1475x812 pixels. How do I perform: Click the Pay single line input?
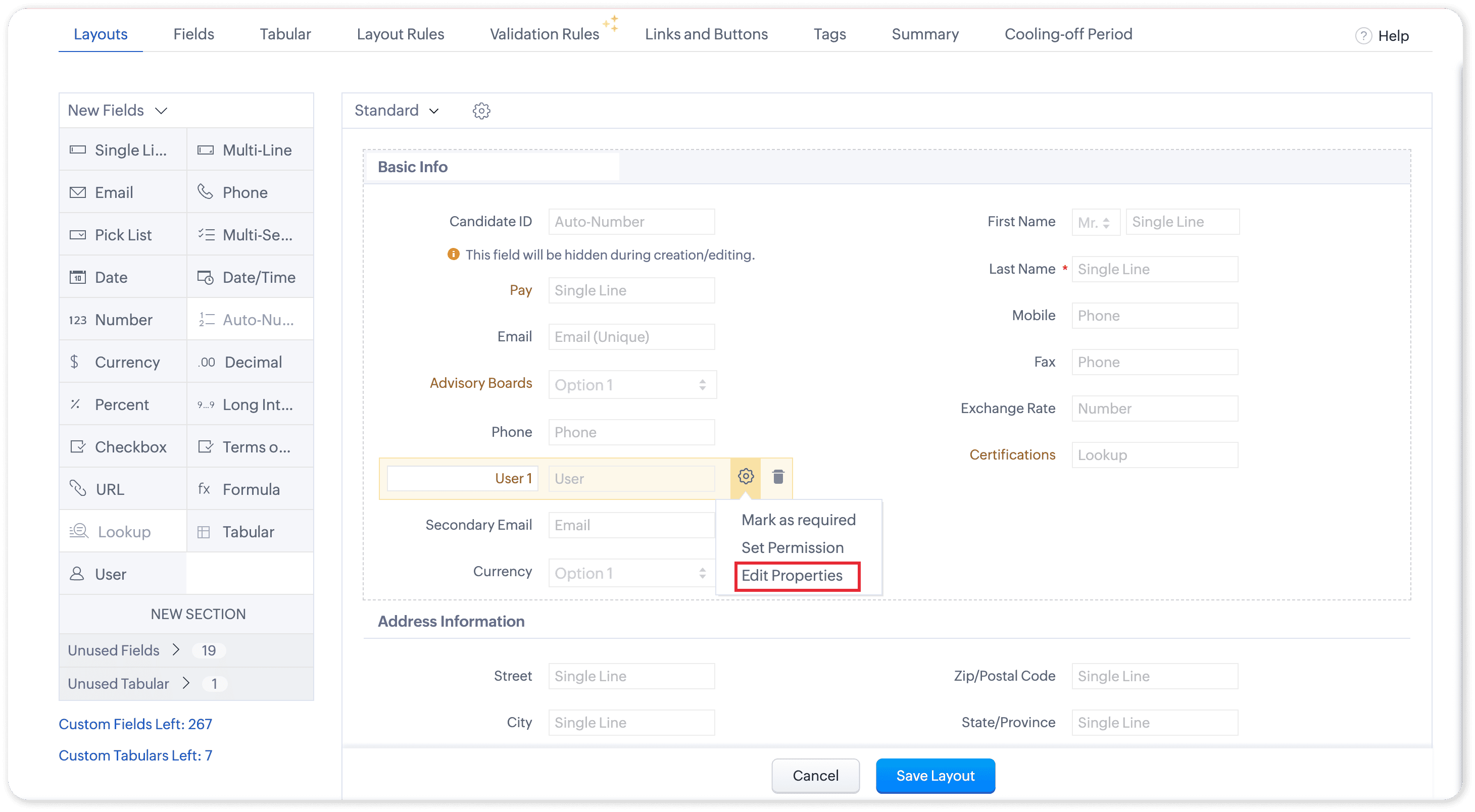coord(631,290)
